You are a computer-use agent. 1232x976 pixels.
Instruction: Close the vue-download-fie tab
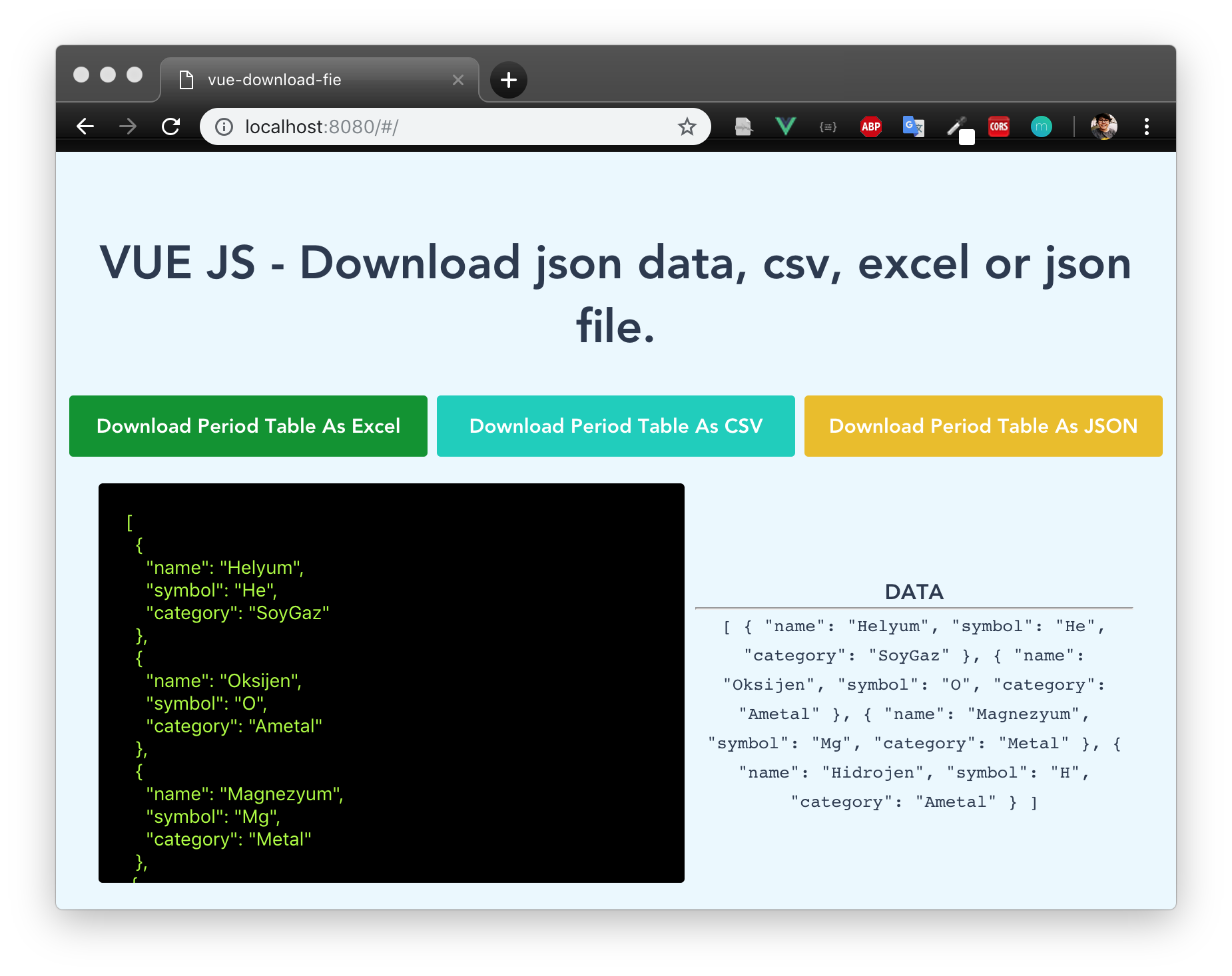coord(458,80)
